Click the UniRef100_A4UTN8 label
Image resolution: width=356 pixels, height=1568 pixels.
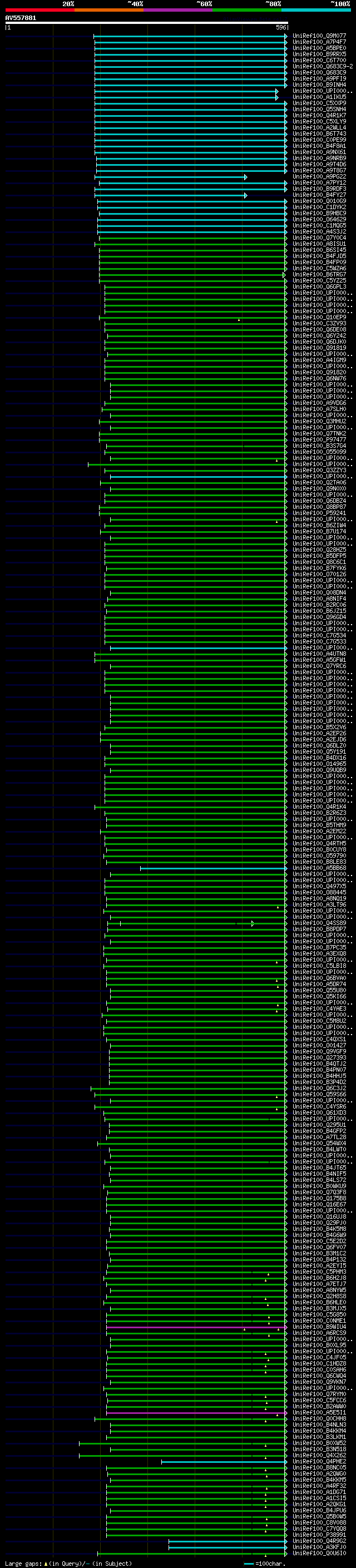coord(319,654)
